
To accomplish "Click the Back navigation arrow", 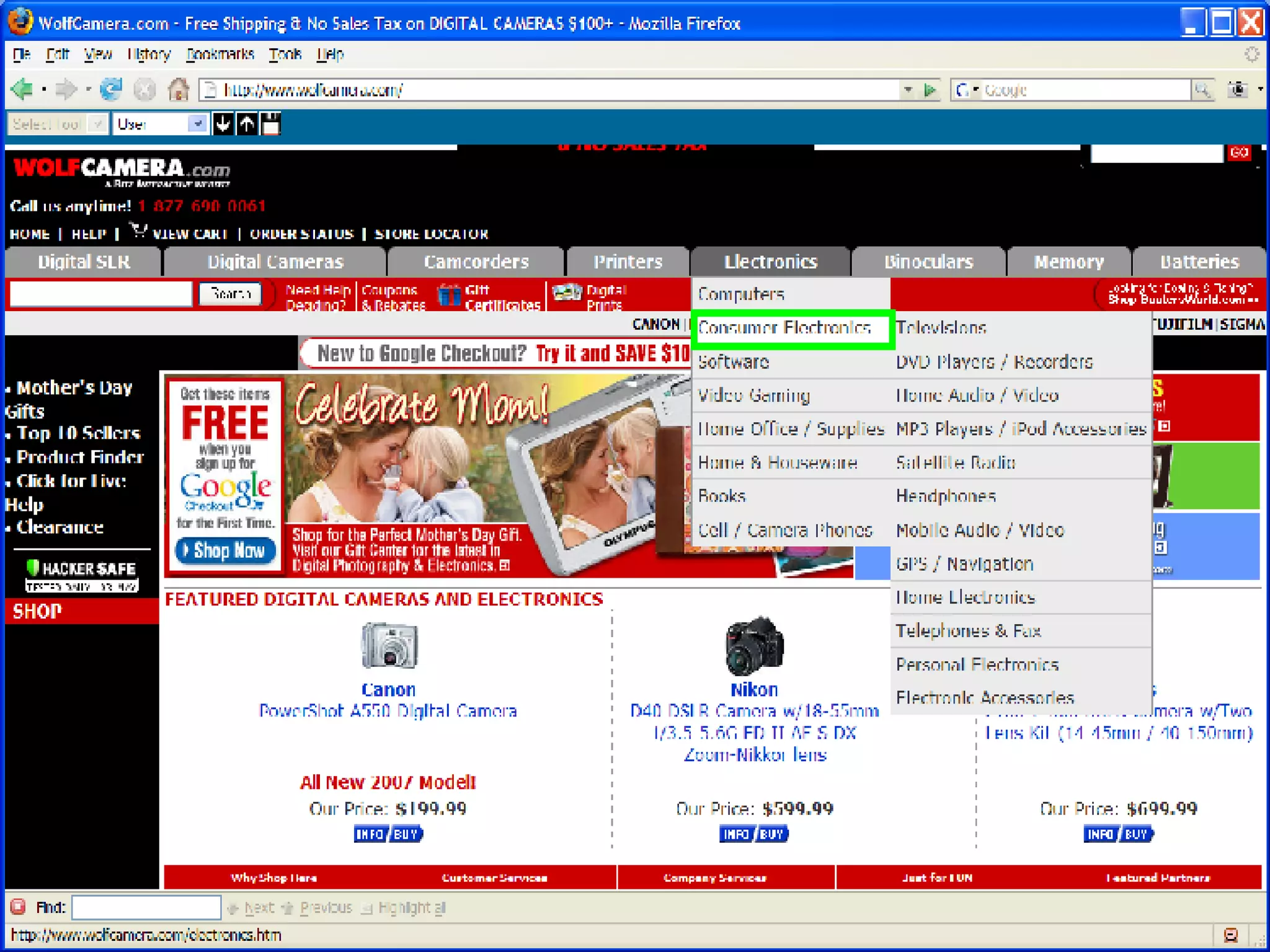I will coord(22,90).
